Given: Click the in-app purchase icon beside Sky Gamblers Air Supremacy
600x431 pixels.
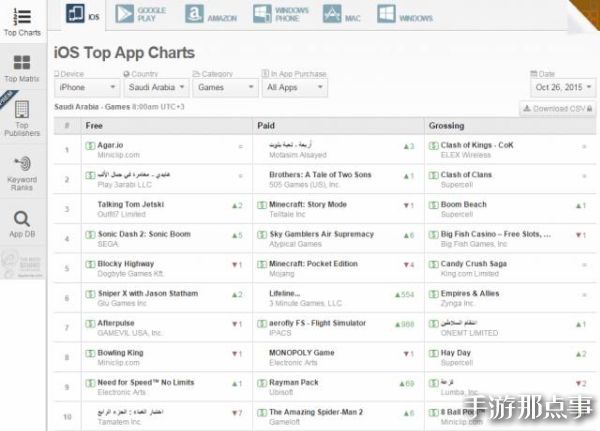Looking at the screenshot, I should [x=262, y=234].
